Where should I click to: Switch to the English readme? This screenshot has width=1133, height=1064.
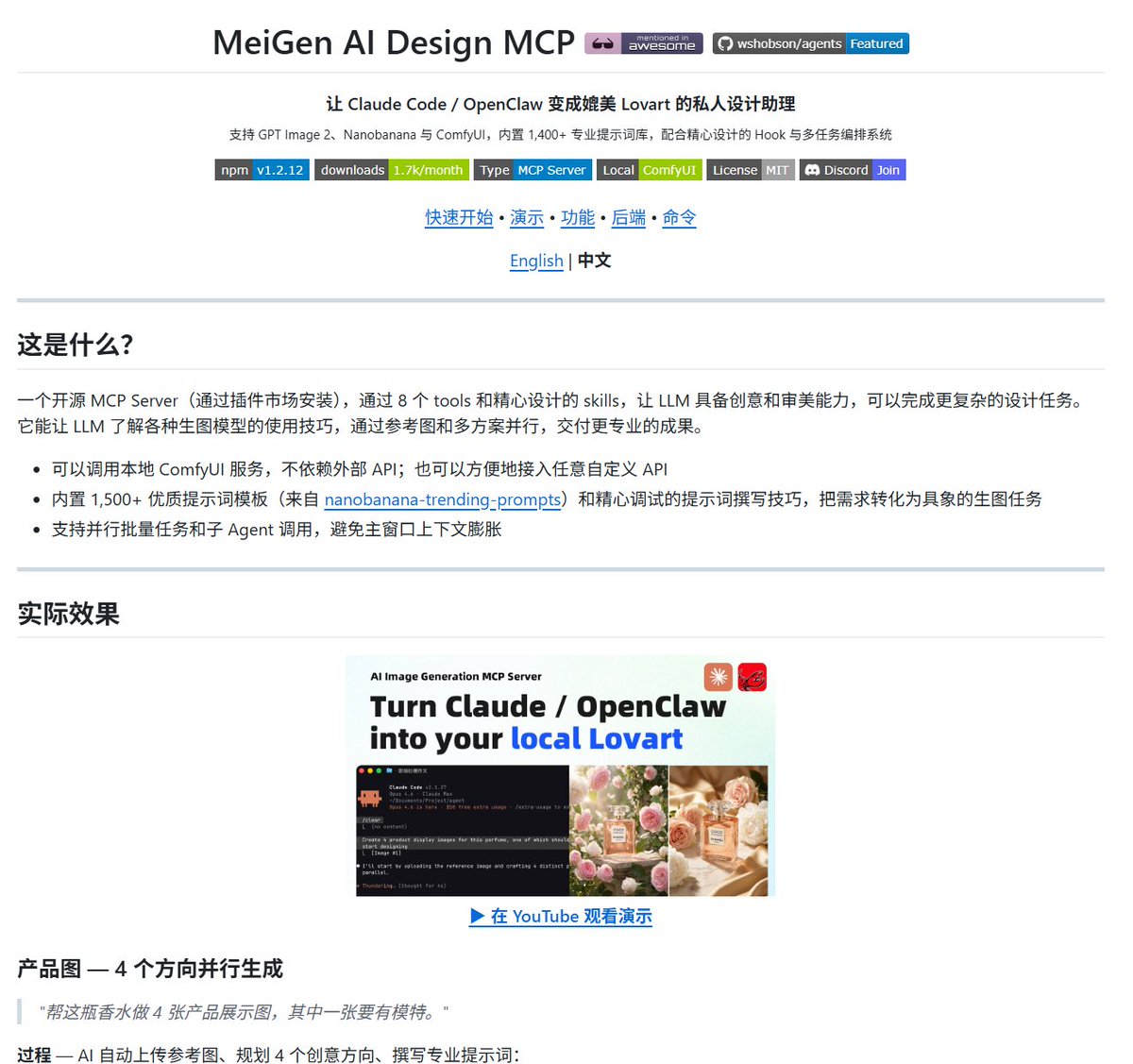(536, 261)
